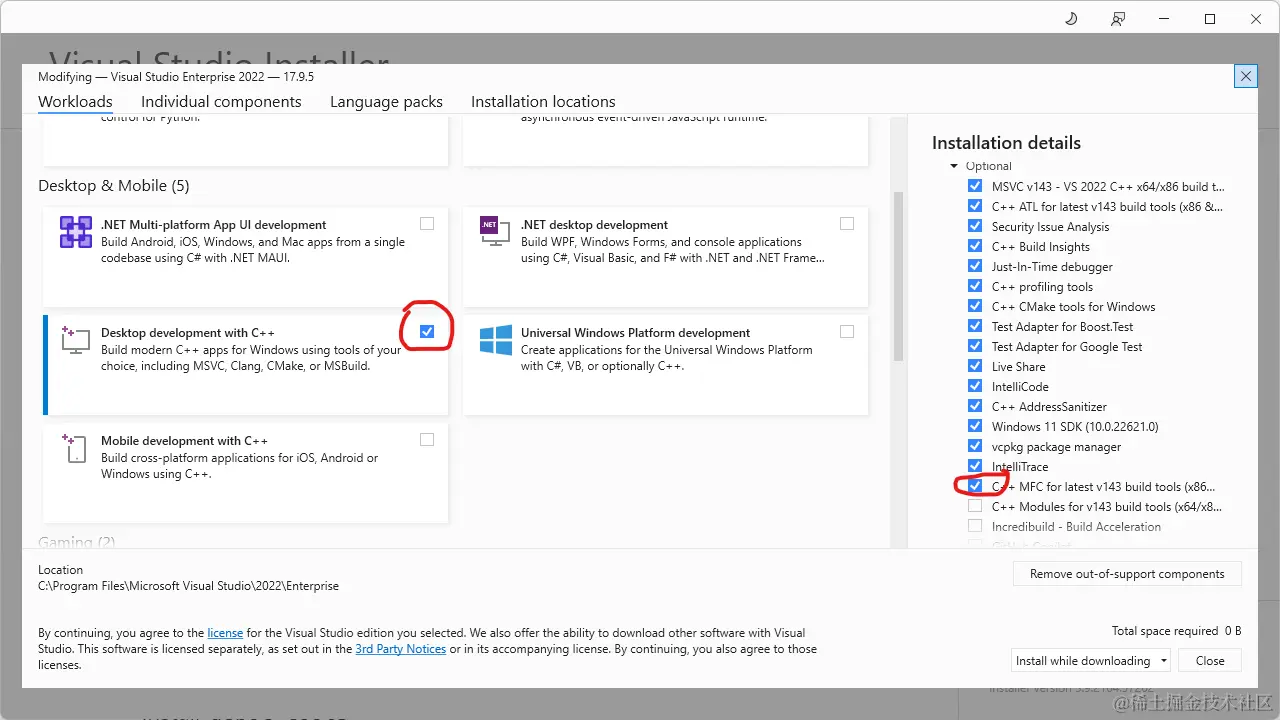Click Remove out-of-support components button
This screenshot has height=720, width=1280.
click(x=1127, y=574)
